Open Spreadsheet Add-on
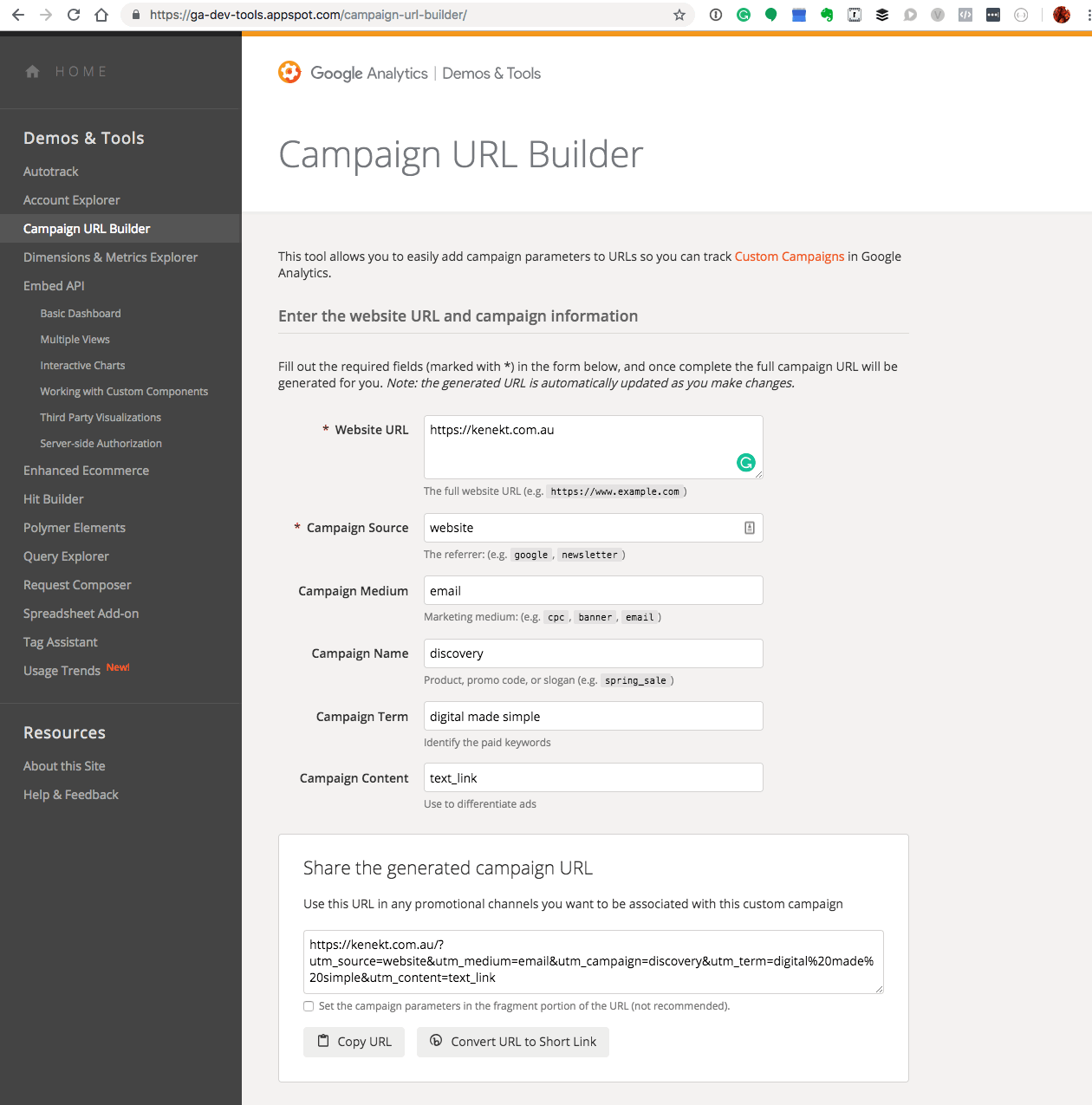The height and width of the screenshot is (1105, 1092). click(81, 614)
